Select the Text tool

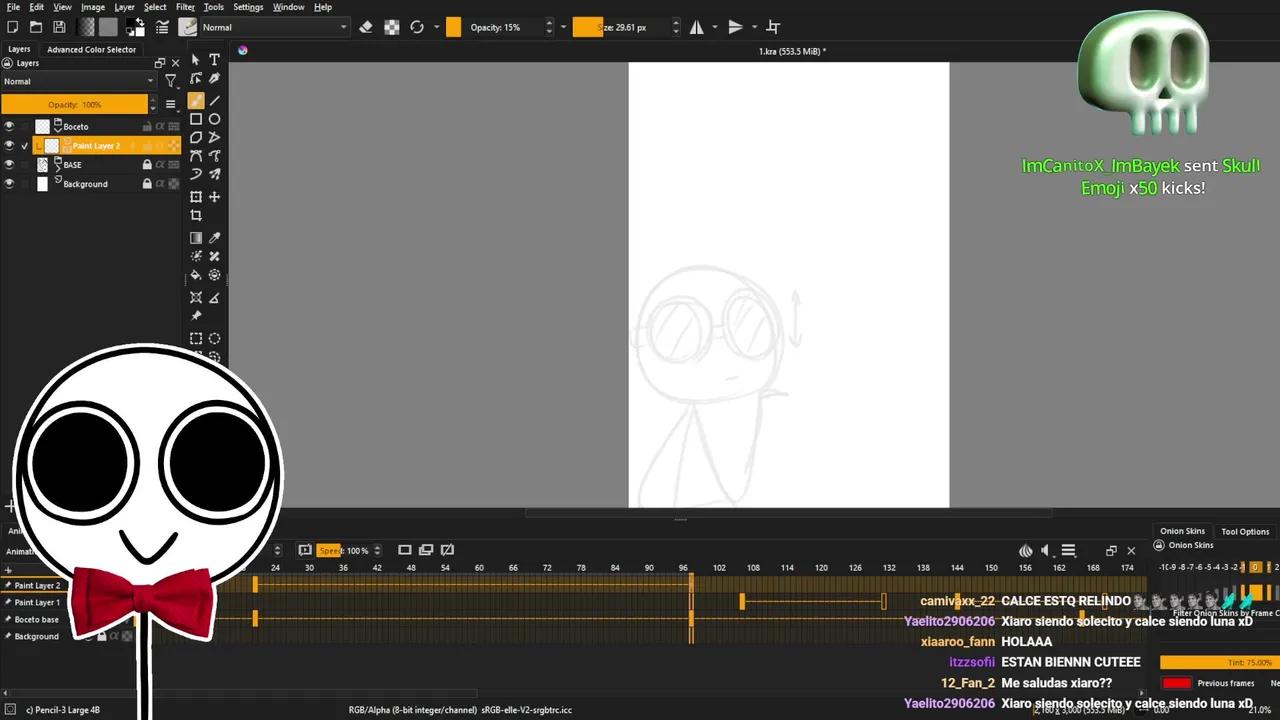(214, 60)
